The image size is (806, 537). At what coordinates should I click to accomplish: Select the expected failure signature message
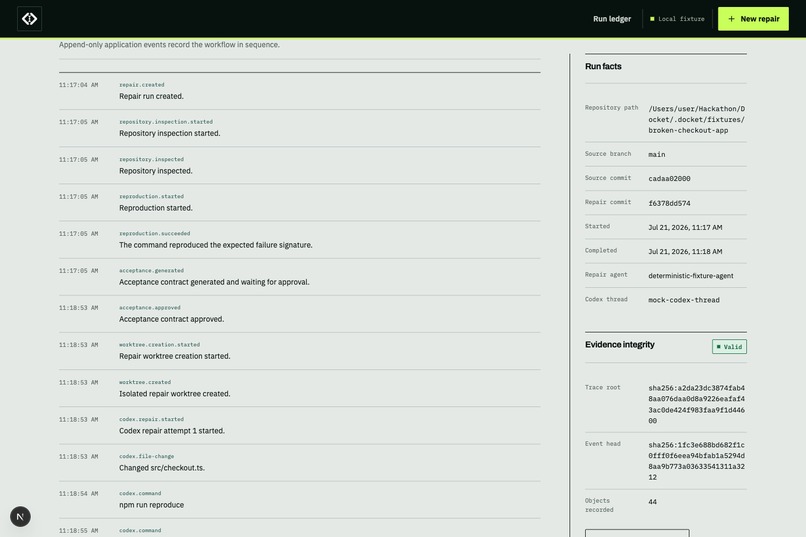pyautogui.click(x=215, y=245)
